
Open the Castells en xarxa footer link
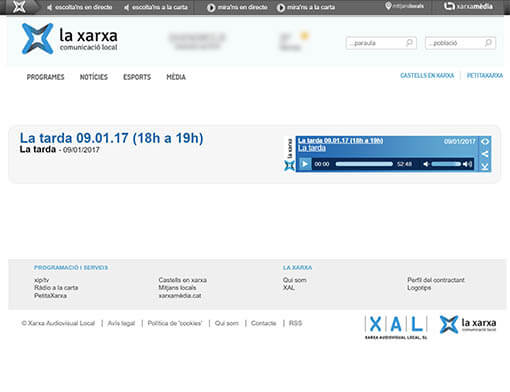point(183,280)
